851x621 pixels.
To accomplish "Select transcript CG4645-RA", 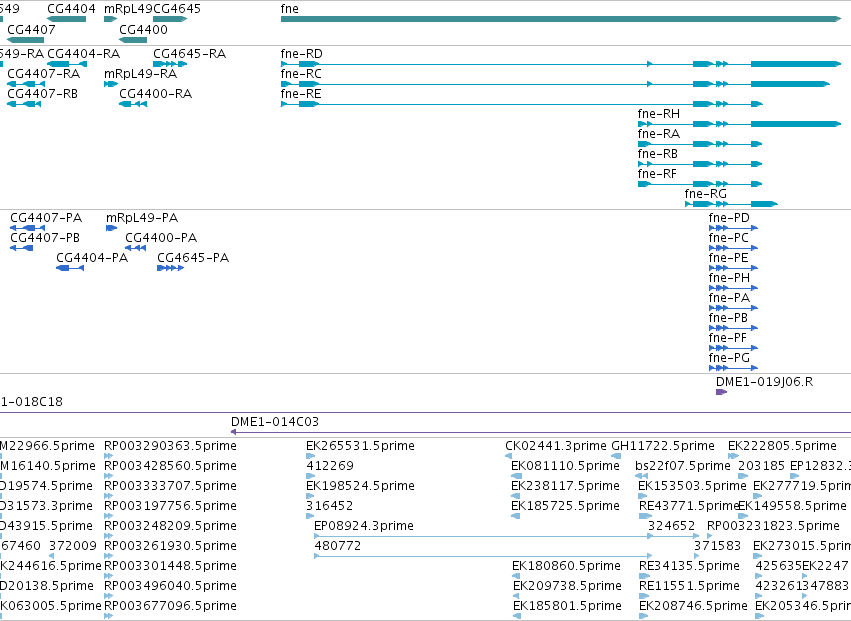I will pos(189,54).
